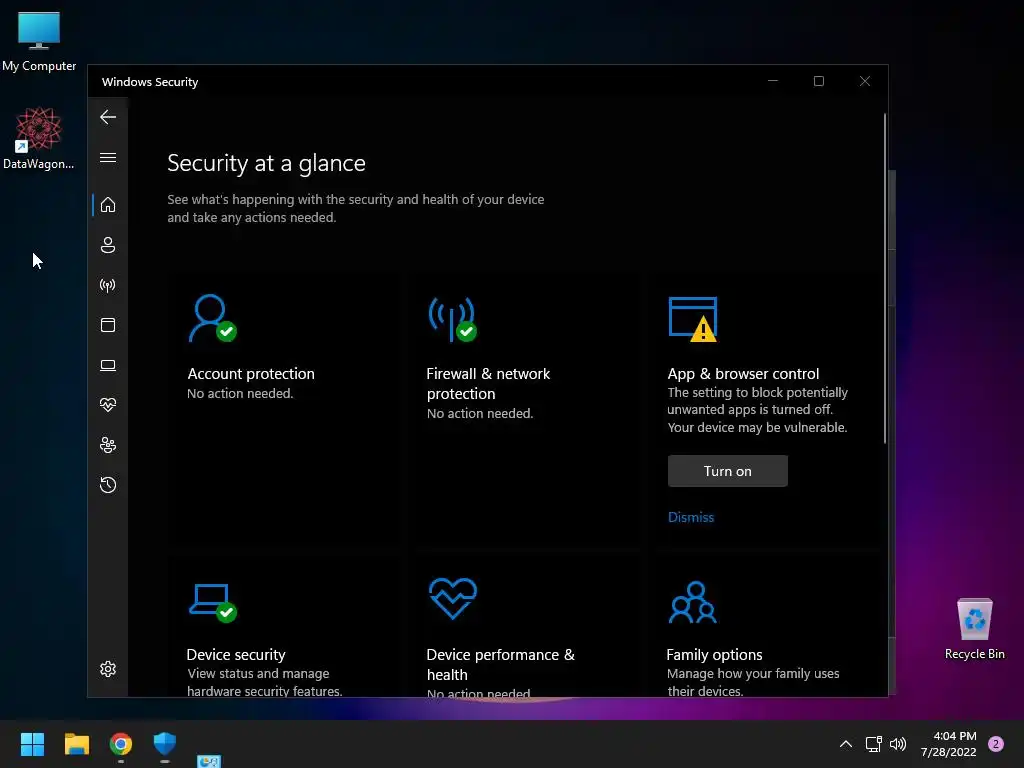1024x768 pixels.
Task: Click Windows Security shield on taskbar
Action: 165,744
